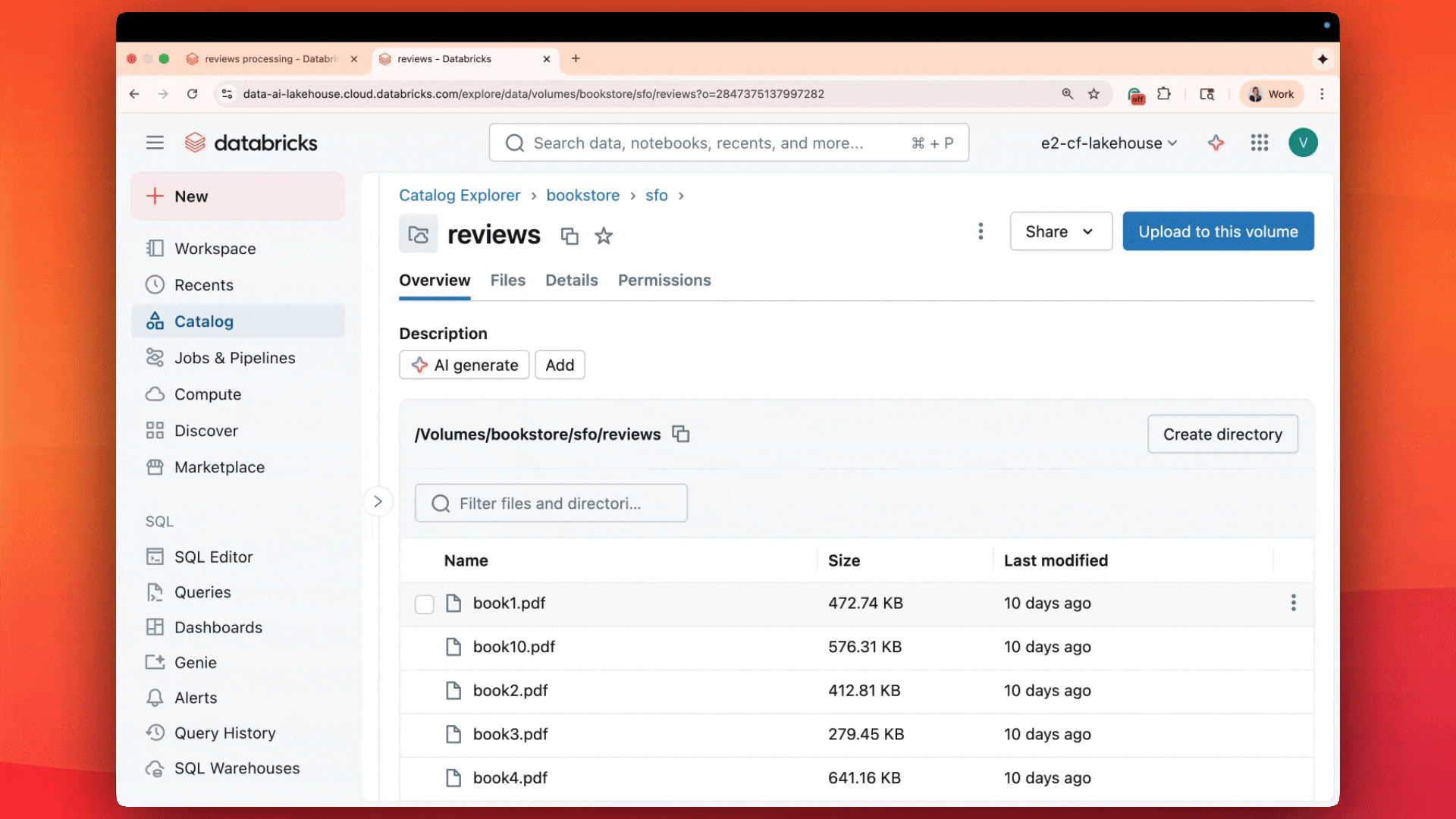1456x819 pixels.
Task: Click the Create directory button
Action: (x=1222, y=434)
